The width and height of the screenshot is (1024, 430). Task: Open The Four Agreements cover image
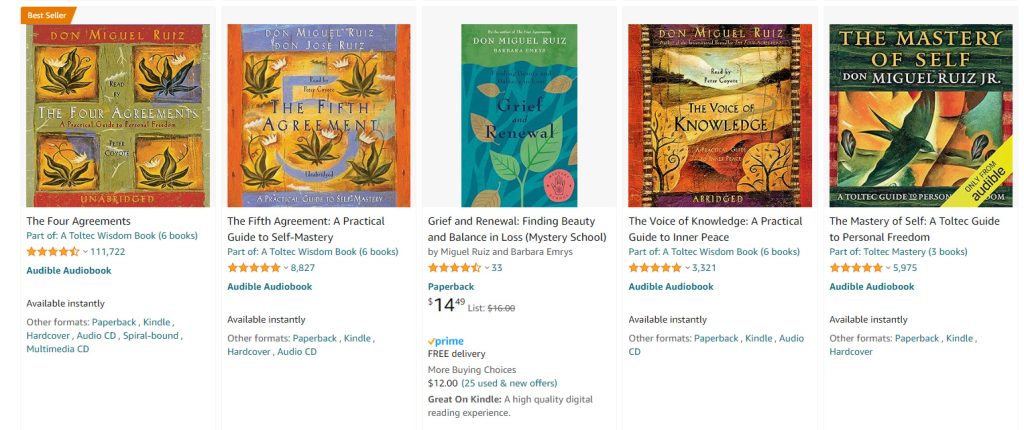click(118, 116)
